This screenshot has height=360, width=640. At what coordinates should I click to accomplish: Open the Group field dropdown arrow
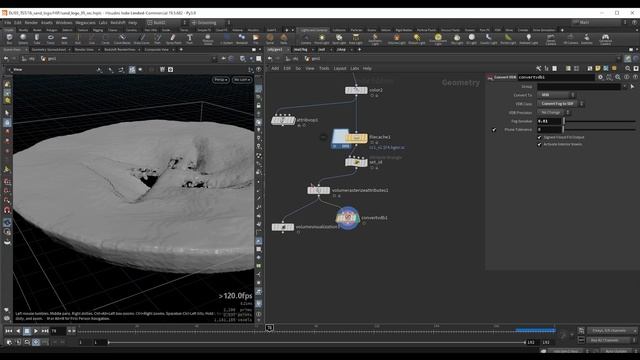(x=624, y=87)
